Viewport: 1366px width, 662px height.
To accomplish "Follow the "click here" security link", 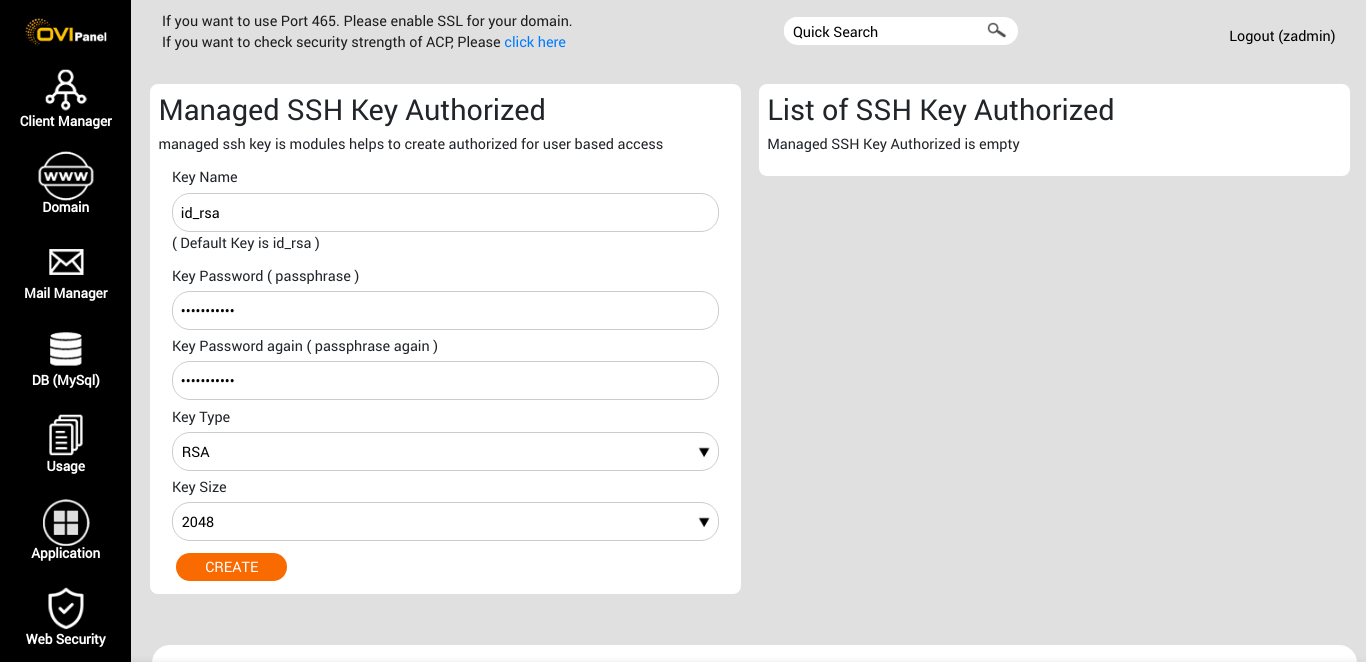I will [x=535, y=42].
